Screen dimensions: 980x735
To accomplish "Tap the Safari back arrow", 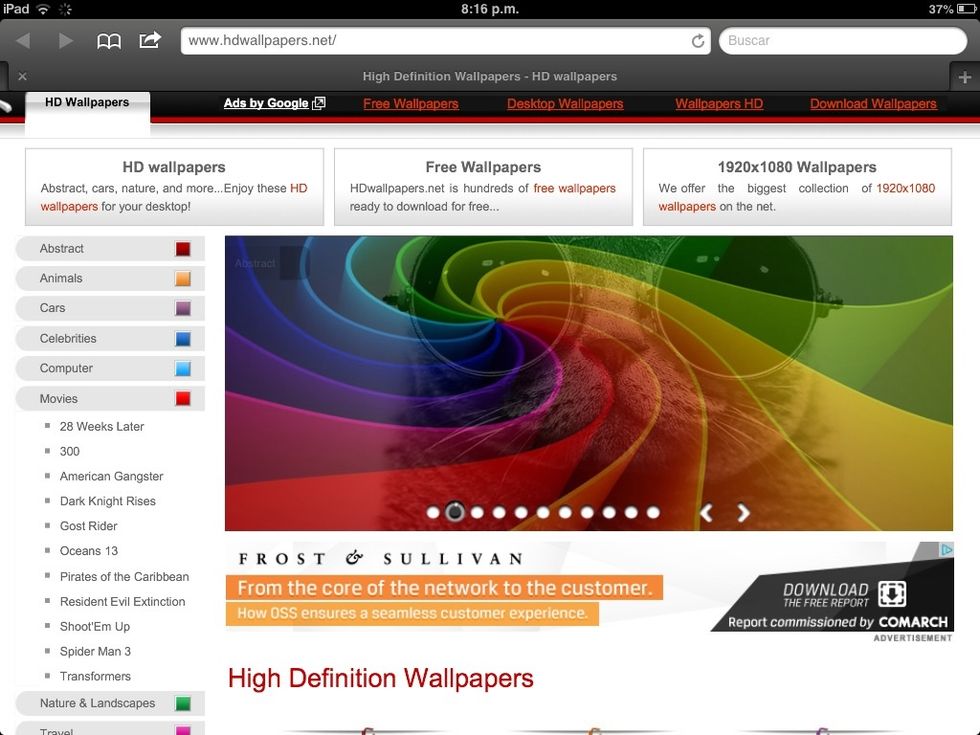I will tap(23, 41).
